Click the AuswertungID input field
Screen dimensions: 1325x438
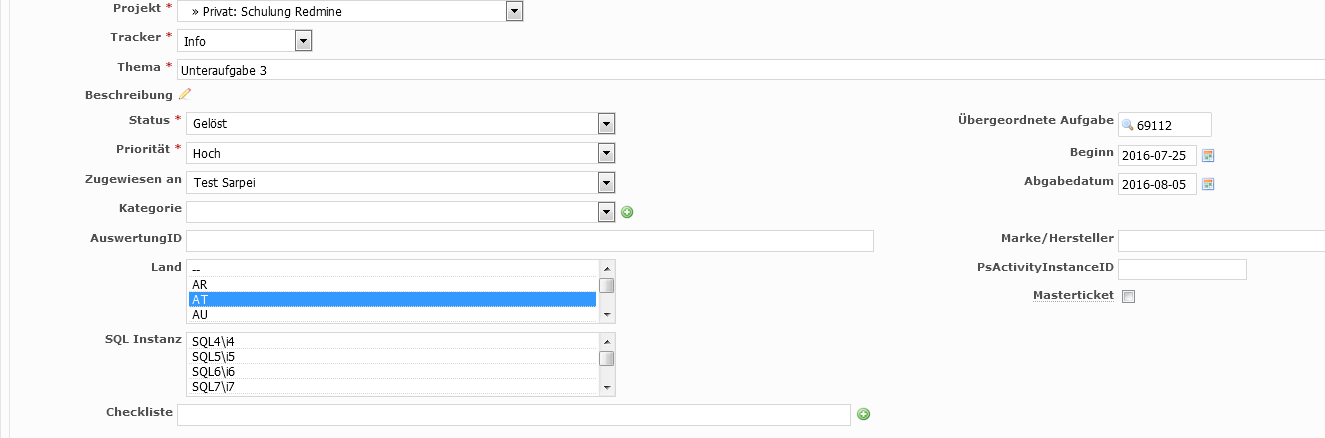click(530, 240)
